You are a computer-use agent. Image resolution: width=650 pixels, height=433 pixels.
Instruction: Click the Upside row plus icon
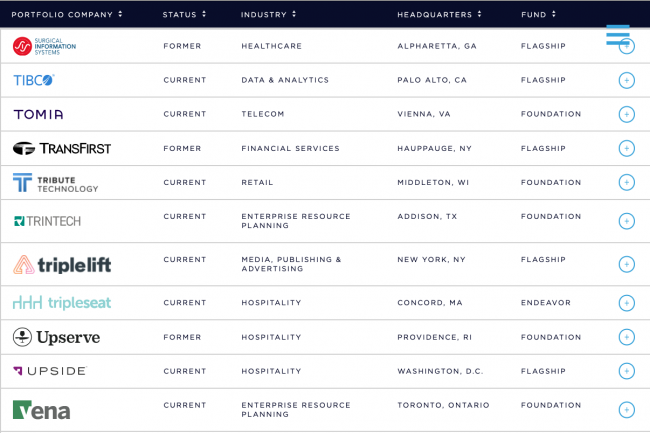tap(626, 371)
